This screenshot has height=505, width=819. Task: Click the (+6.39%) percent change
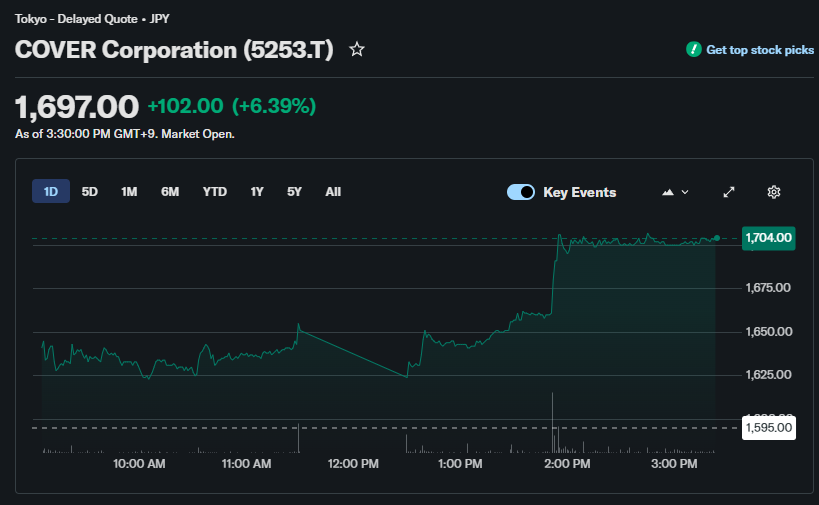click(274, 106)
